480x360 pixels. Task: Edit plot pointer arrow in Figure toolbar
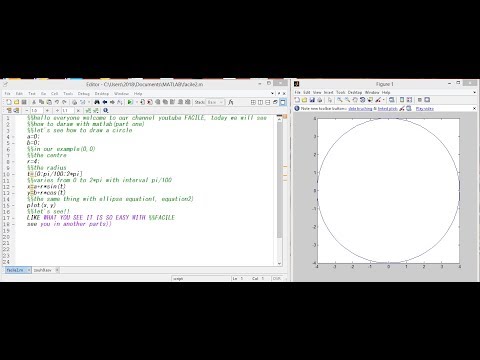point(330,100)
